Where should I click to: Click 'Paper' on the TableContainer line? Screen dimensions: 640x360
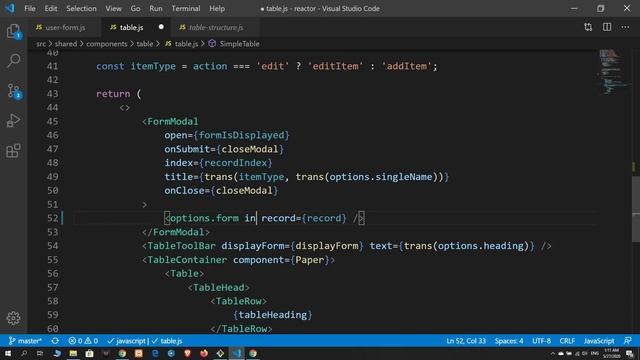pyautogui.click(x=310, y=260)
